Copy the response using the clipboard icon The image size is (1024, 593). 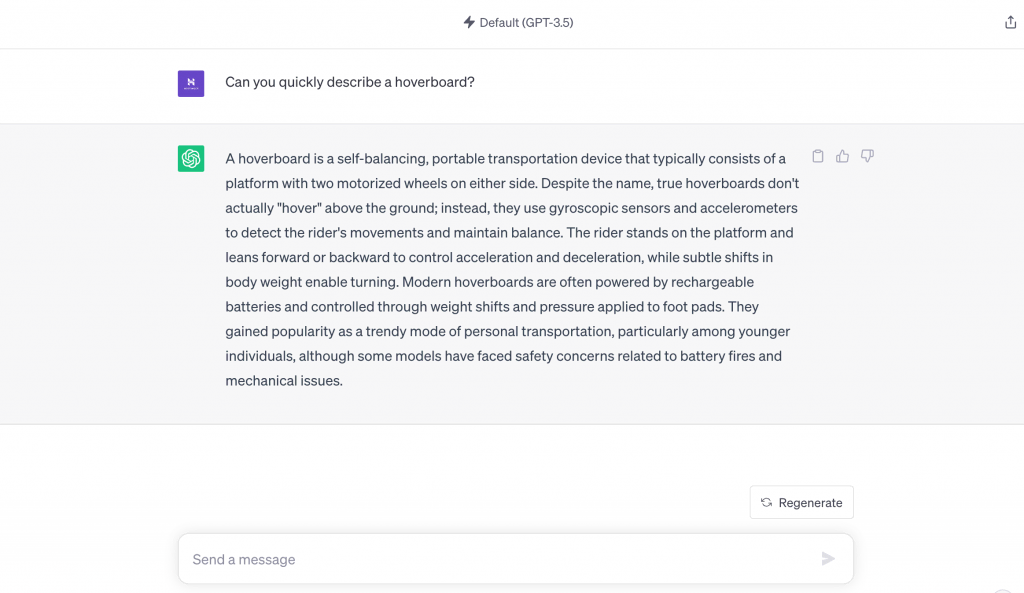[818, 156]
